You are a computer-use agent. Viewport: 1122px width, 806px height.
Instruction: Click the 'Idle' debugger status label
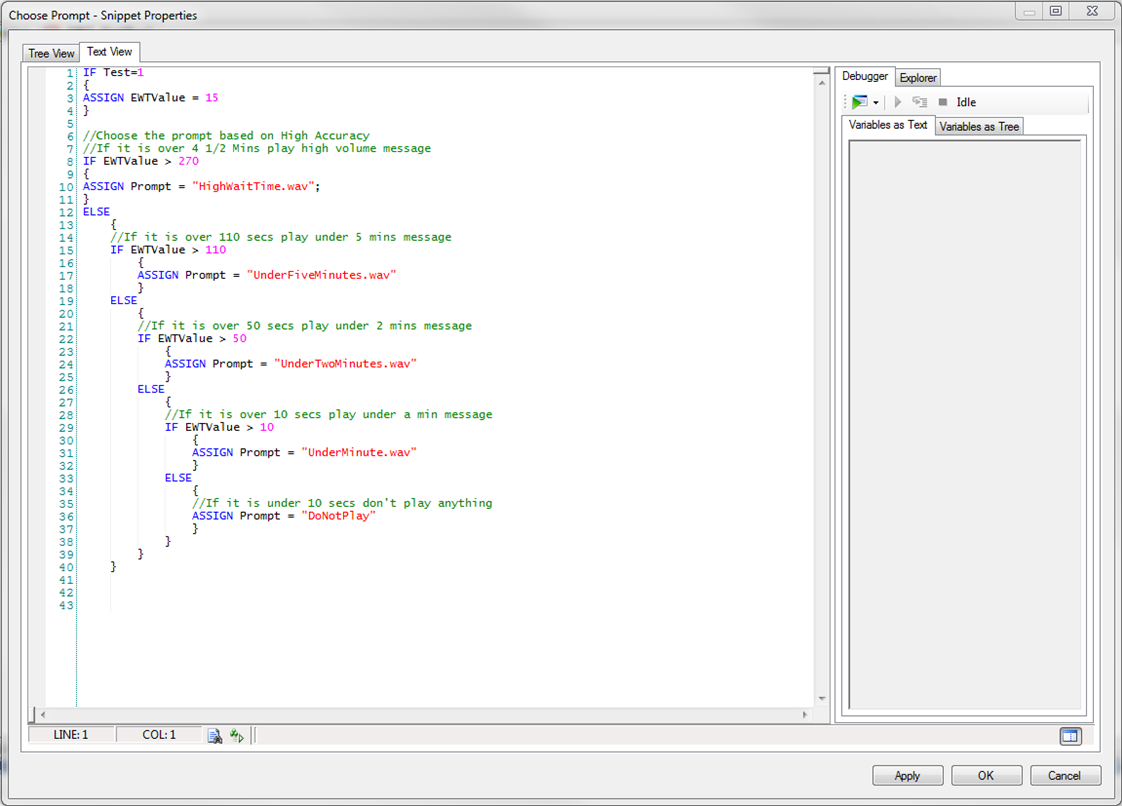pos(966,102)
